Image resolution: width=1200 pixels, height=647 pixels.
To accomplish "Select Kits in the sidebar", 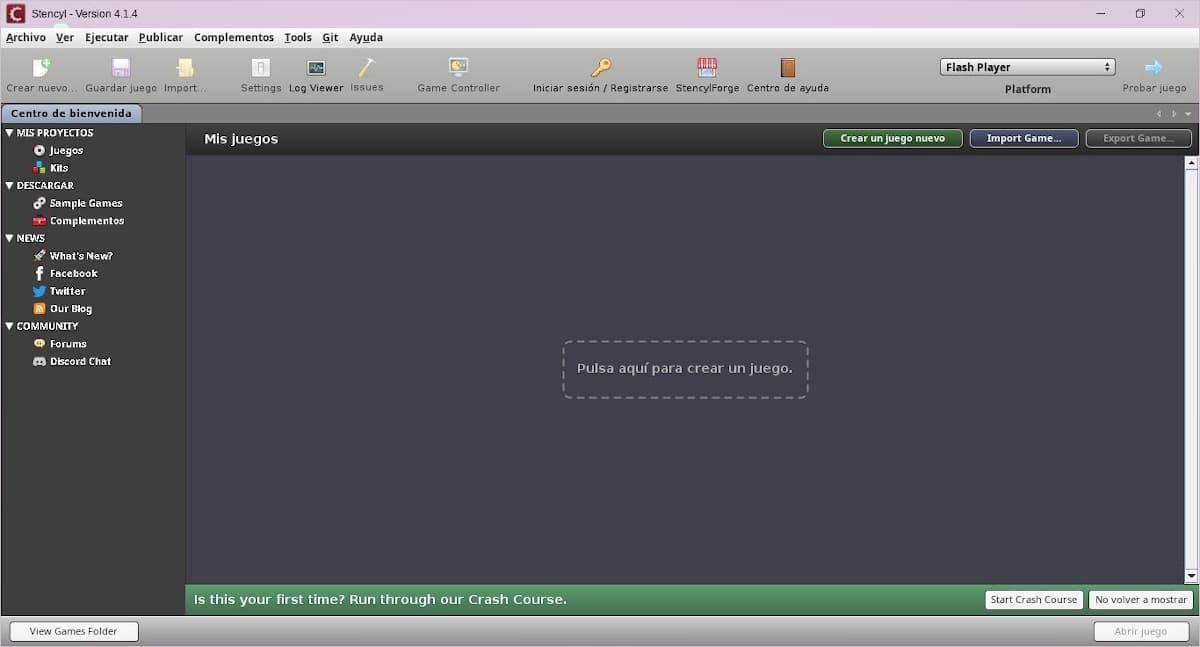I will (x=59, y=168).
